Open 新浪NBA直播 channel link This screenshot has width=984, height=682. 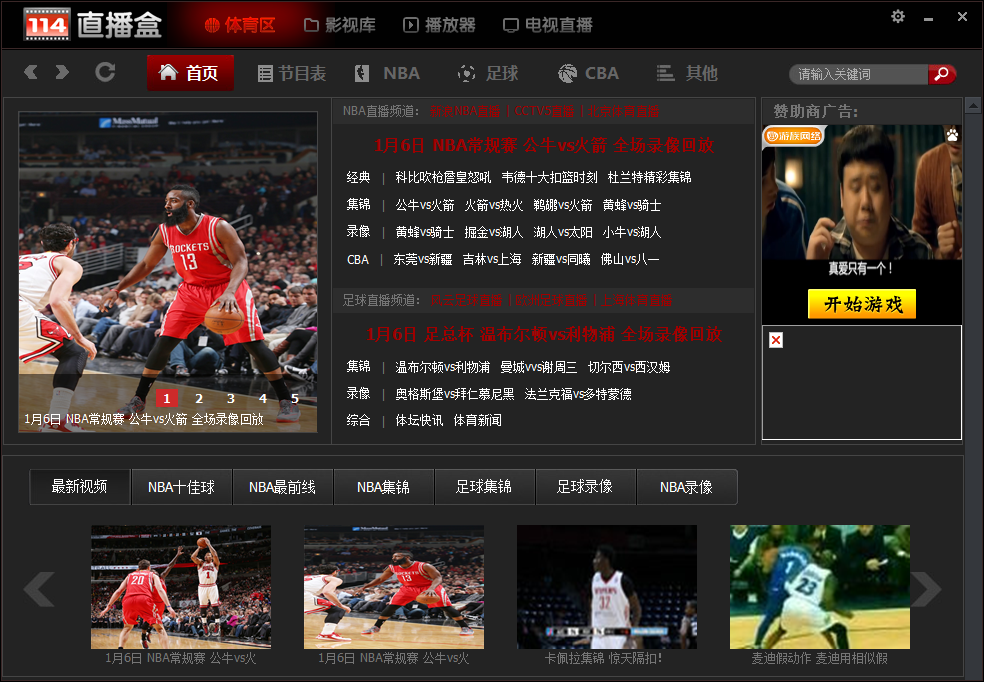tap(465, 112)
